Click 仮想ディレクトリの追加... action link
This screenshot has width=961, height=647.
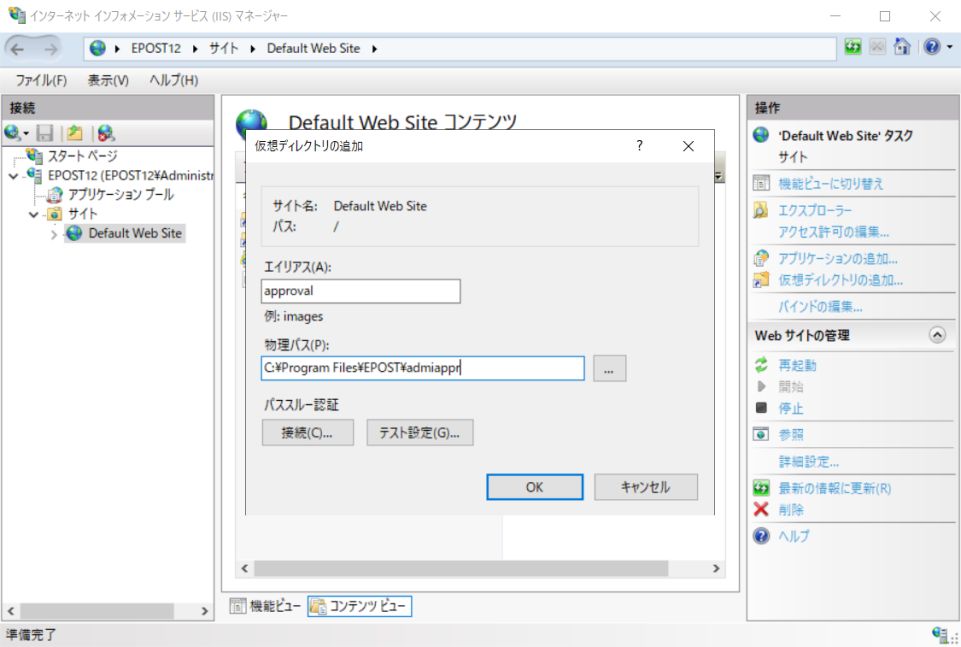[840, 280]
